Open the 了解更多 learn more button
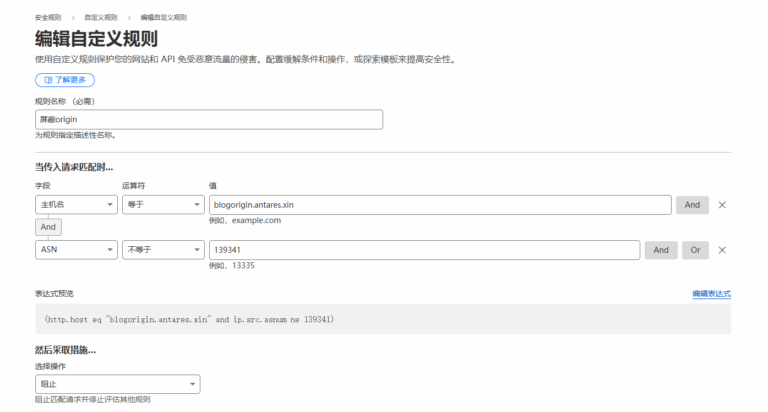The width and height of the screenshot is (768, 412). pyautogui.click(x=65, y=80)
